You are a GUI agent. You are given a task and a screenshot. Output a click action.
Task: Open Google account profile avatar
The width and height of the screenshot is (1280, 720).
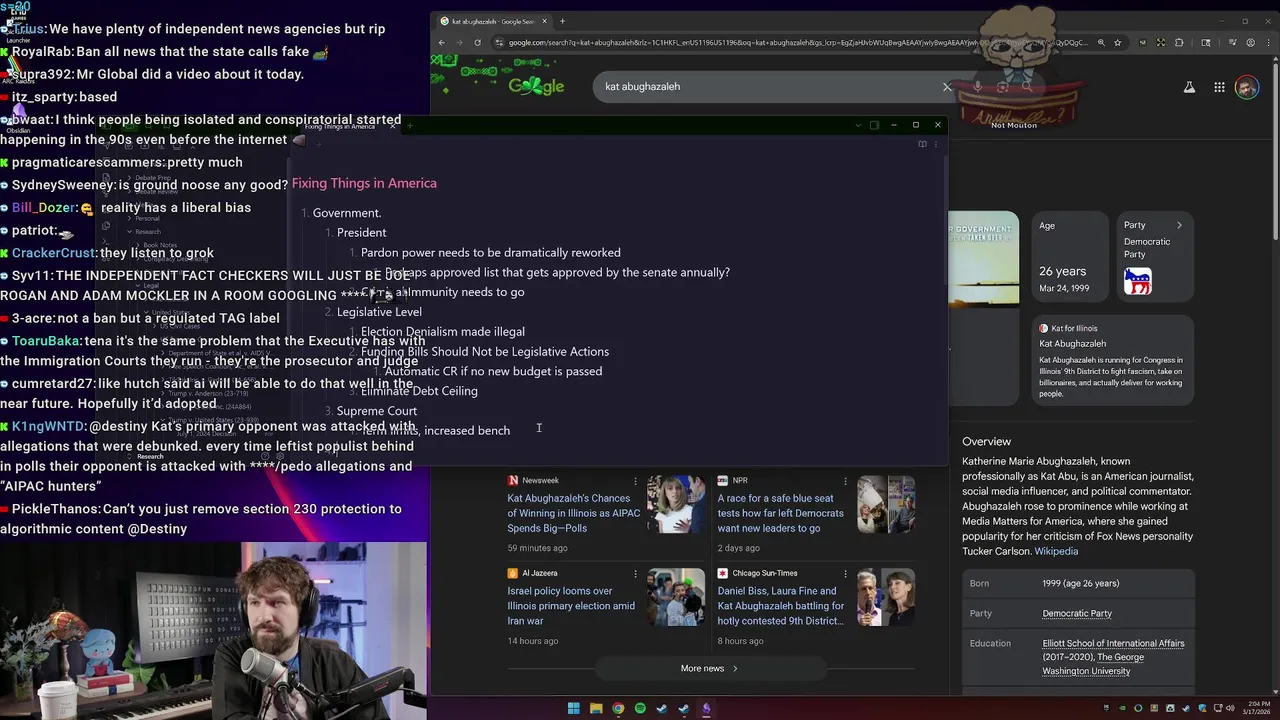point(1247,87)
